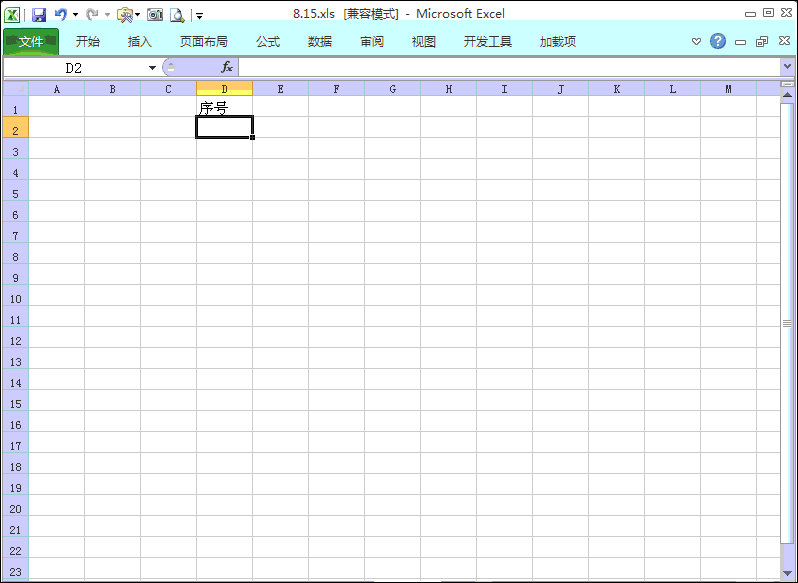Click the Insert Function fx button
This screenshot has width=798, height=583.
pos(226,67)
